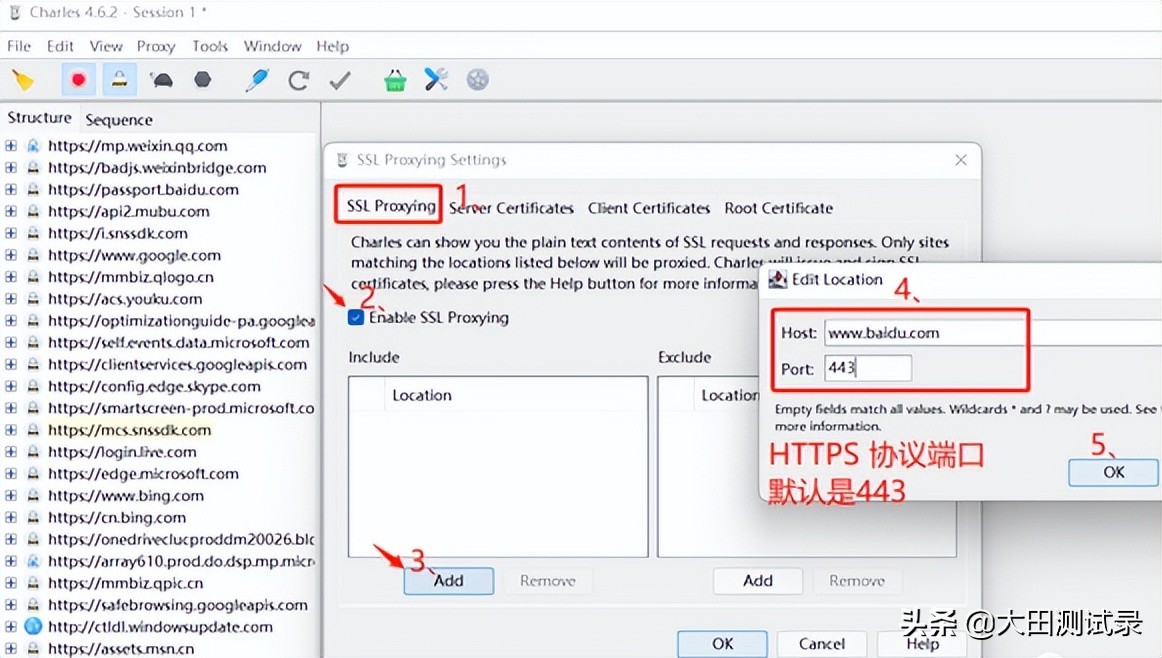Select https://mmbiz.qpic.cn row
1162x658 pixels.
pyautogui.click(x=125, y=583)
